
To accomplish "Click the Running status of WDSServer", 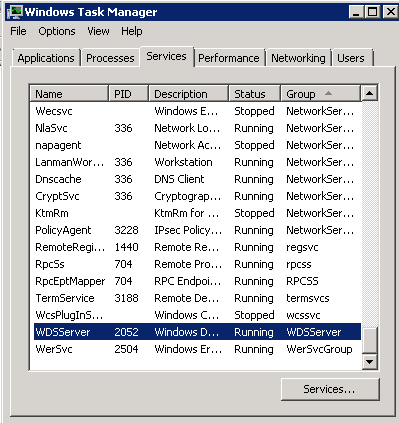I will pos(254,332).
